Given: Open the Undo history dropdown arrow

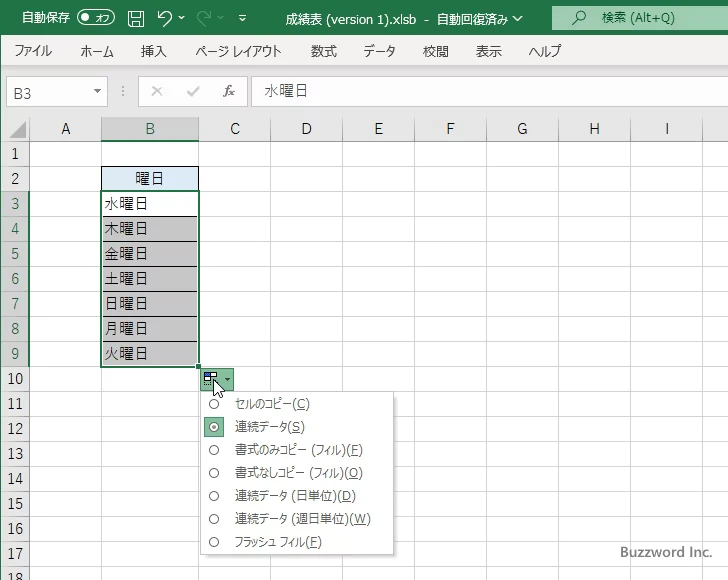Looking at the screenshot, I should [x=182, y=18].
